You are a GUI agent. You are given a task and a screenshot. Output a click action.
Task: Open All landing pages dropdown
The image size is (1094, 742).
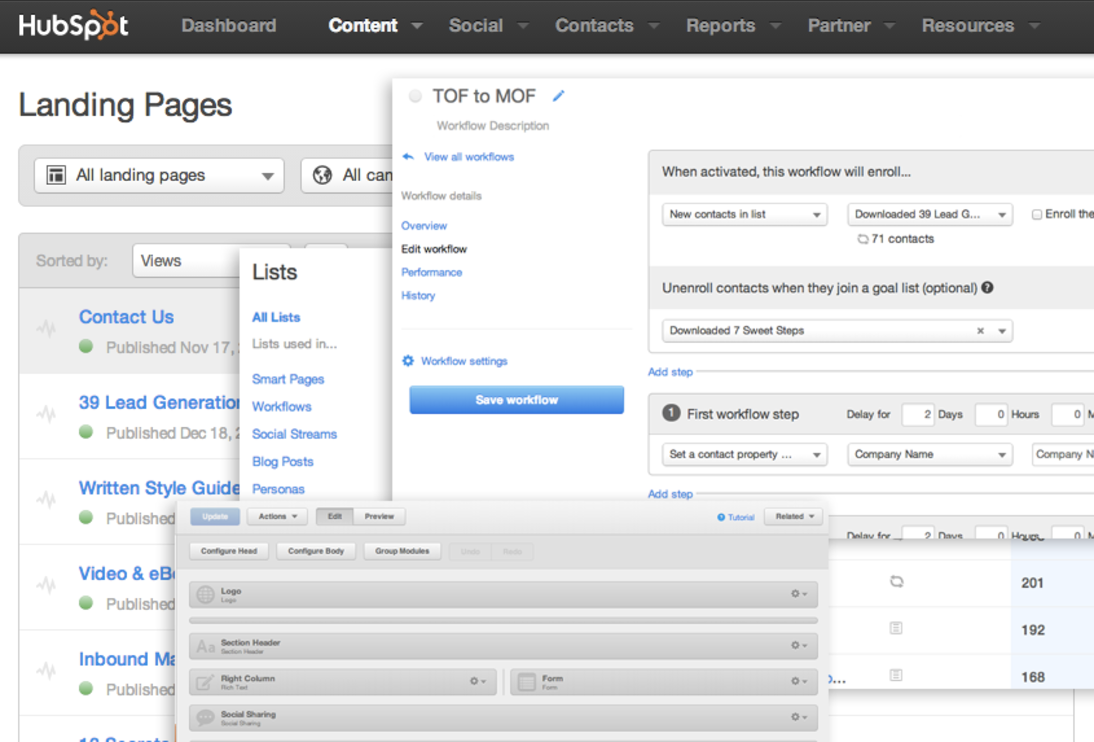click(x=159, y=175)
